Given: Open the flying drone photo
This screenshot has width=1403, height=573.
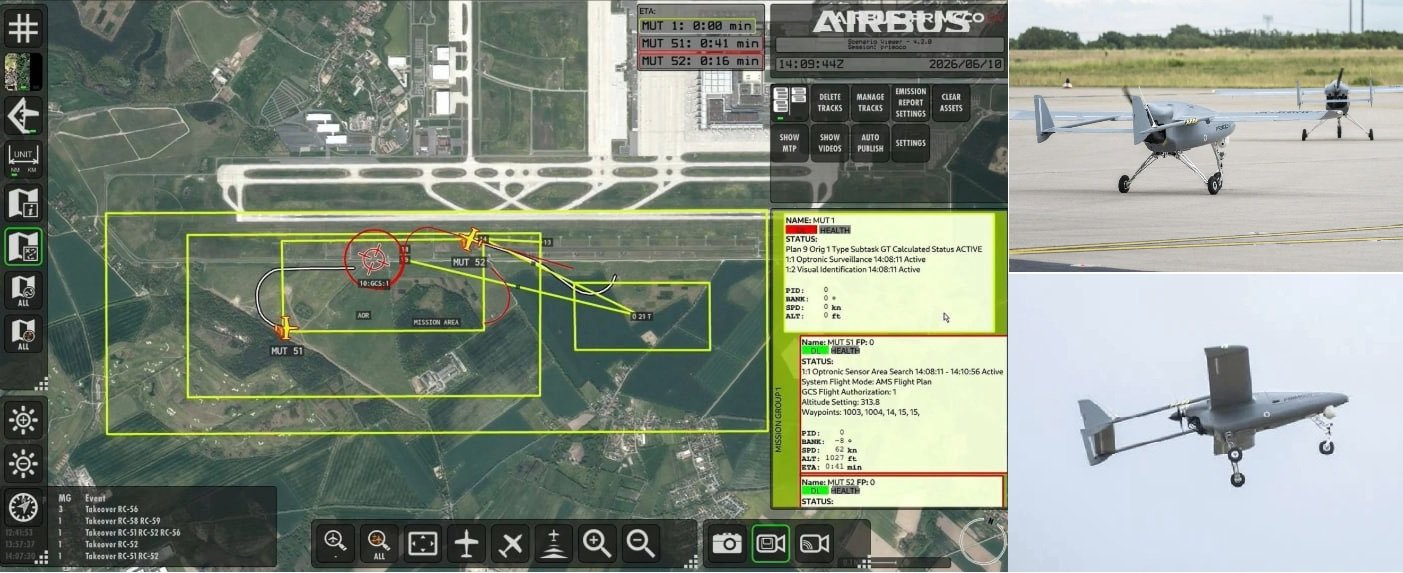Looking at the screenshot, I should click(x=1205, y=424).
